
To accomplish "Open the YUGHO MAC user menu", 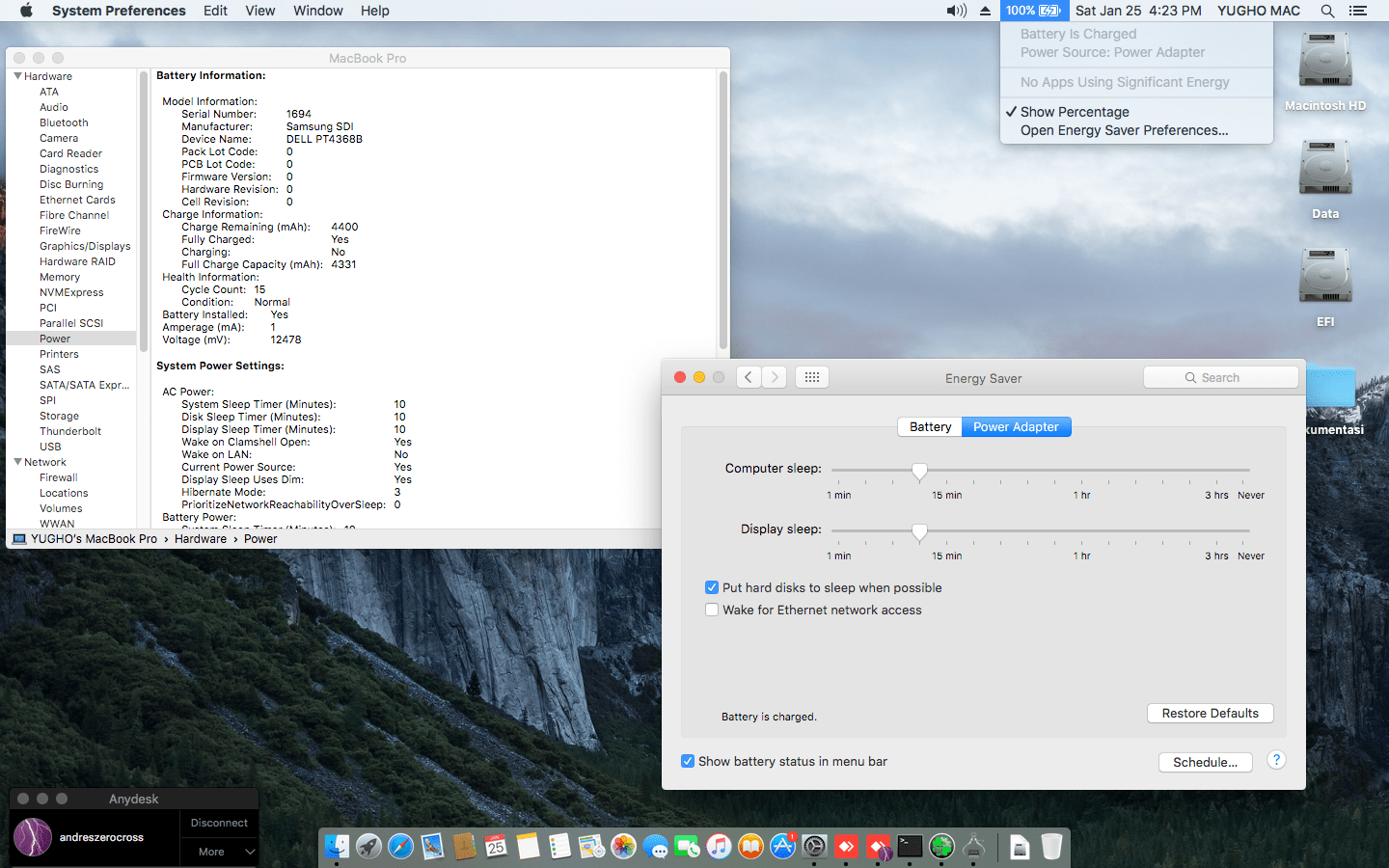I will [x=1259, y=11].
